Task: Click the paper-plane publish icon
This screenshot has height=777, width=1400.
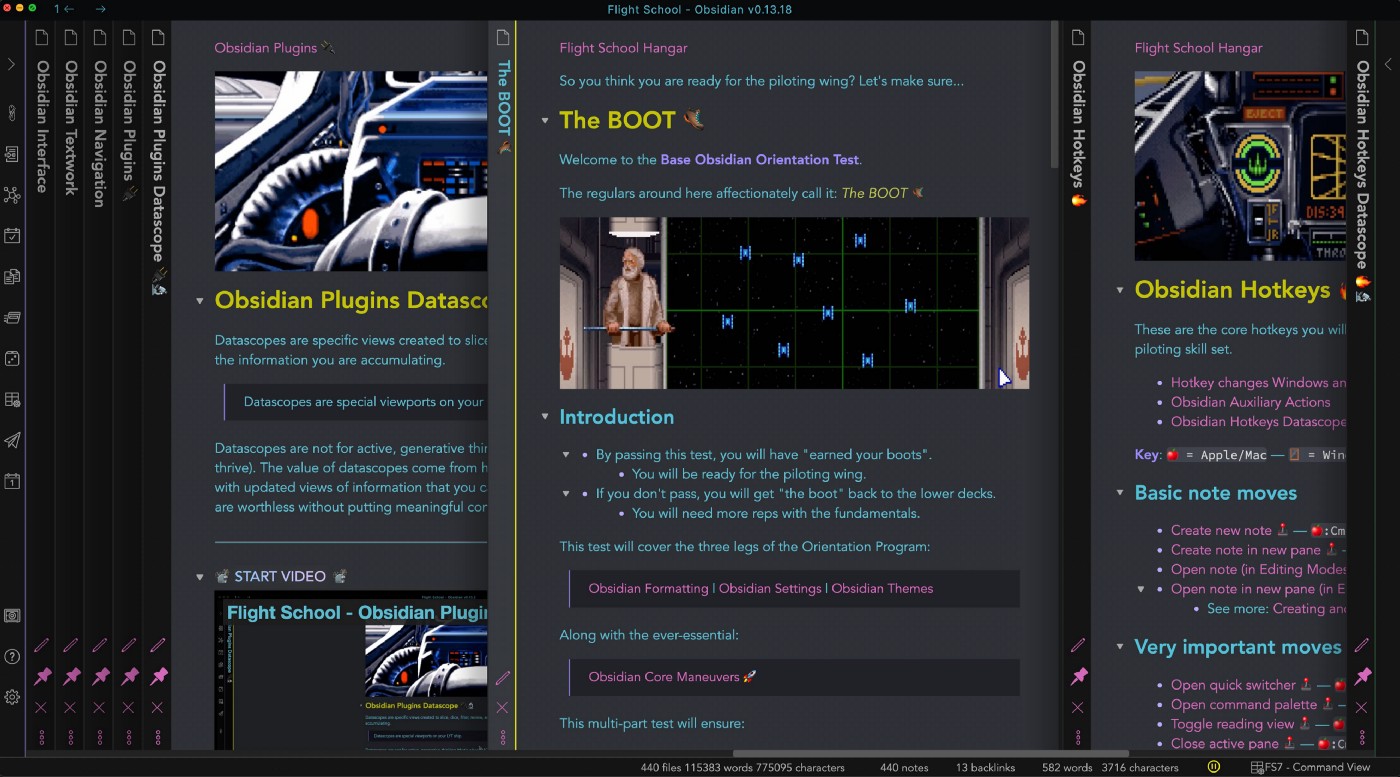Action: 13,440
